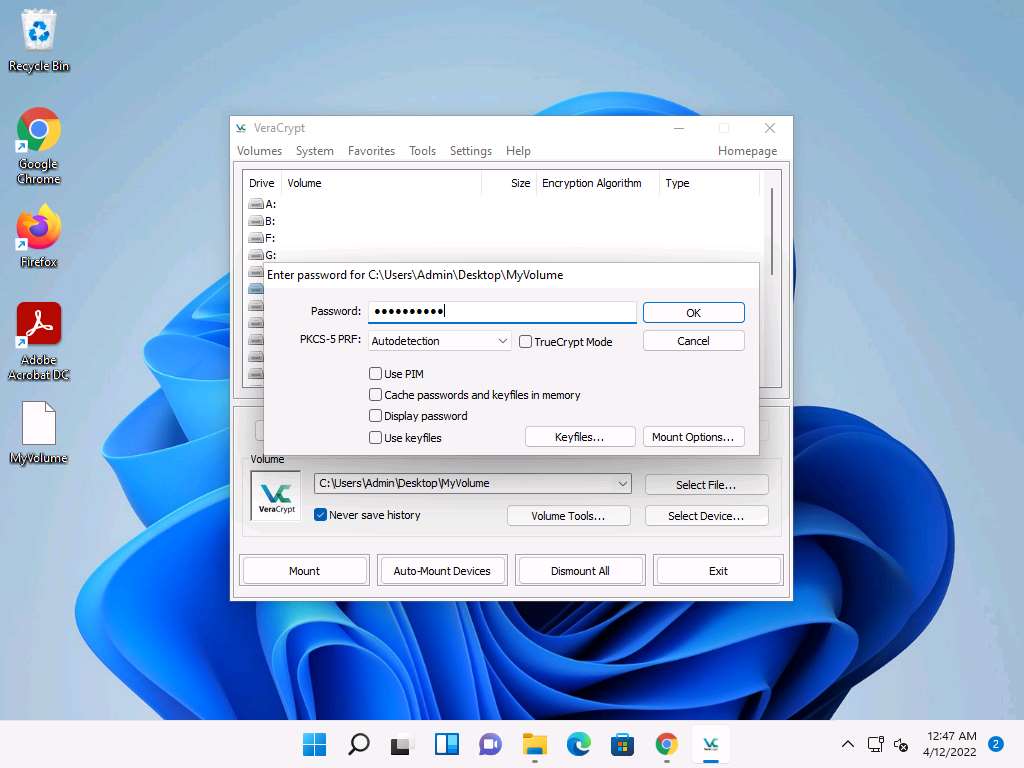Click inside the Password input field
This screenshot has height=768, width=1024.
(502, 312)
